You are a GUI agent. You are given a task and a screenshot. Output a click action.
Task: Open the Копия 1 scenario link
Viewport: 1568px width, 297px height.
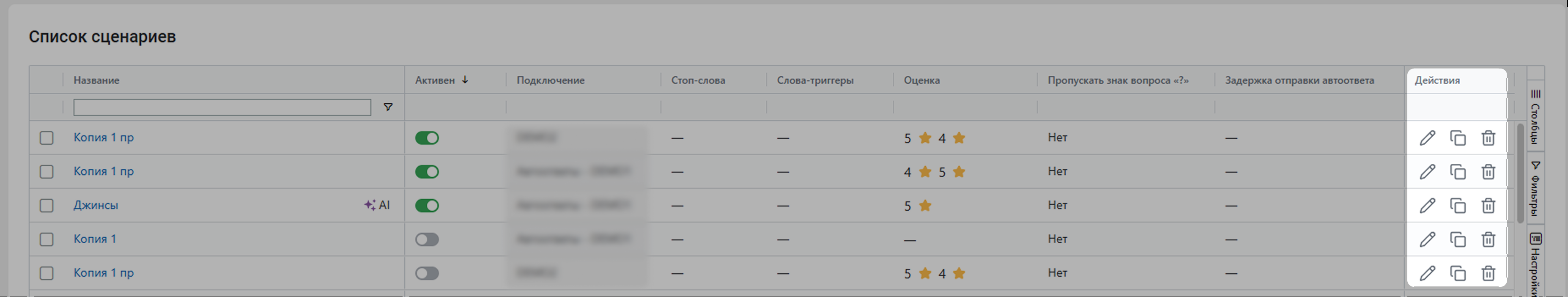point(94,239)
